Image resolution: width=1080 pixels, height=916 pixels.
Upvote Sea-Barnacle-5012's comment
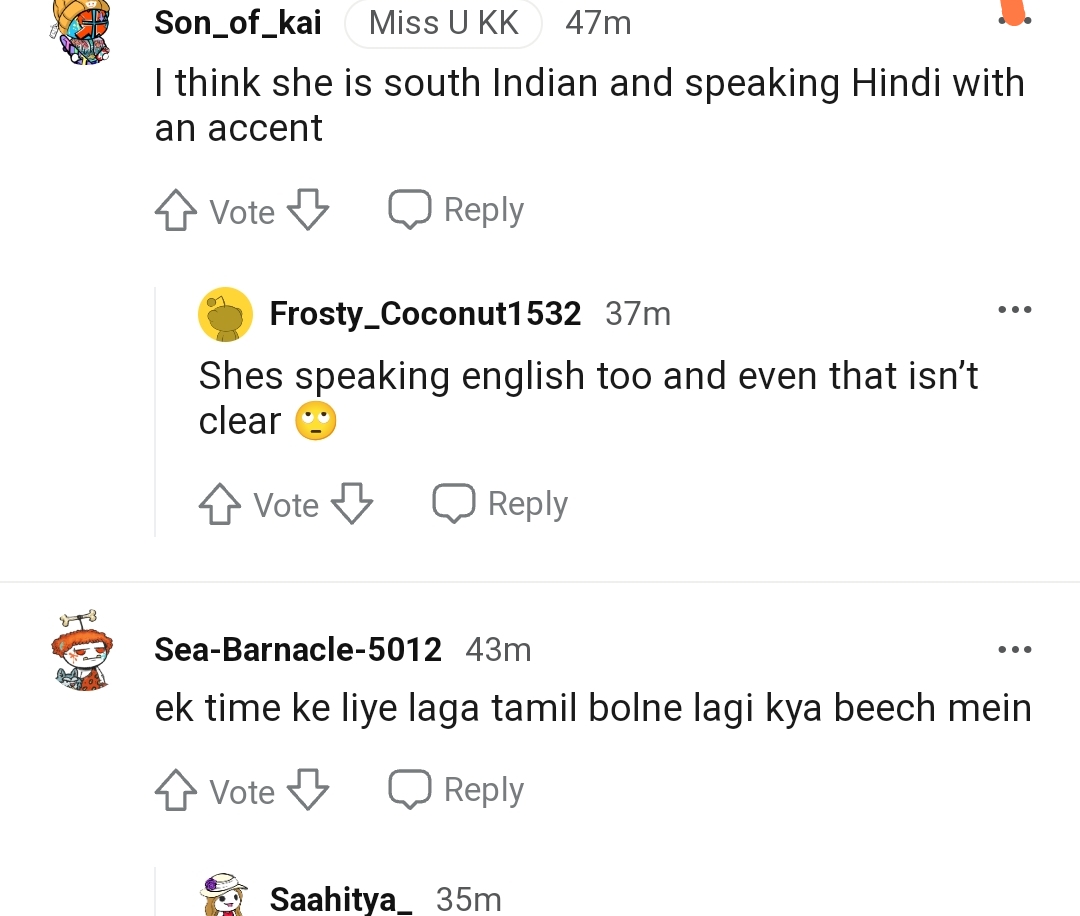click(176, 791)
